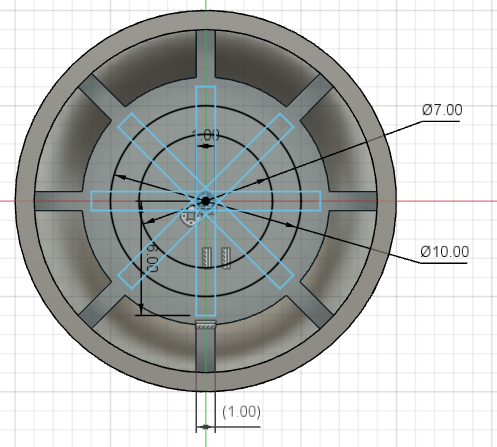Select the outer gray rim of the body
The width and height of the screenshot is (497, 447).
206,20
